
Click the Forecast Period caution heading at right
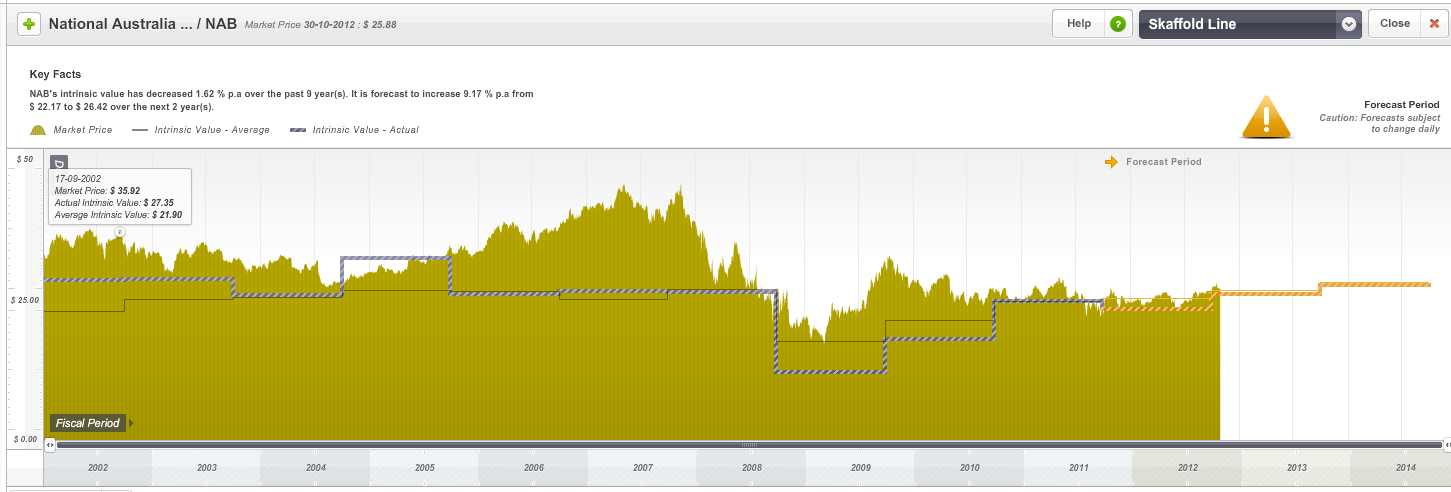pos(1401,105)
